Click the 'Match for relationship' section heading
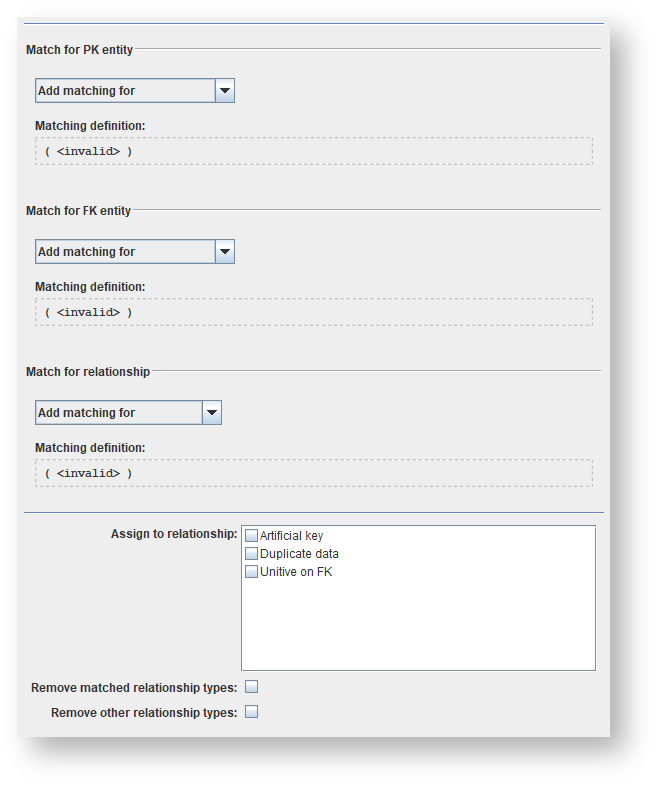Screen dimensions: 658x785 pos(88,372)
